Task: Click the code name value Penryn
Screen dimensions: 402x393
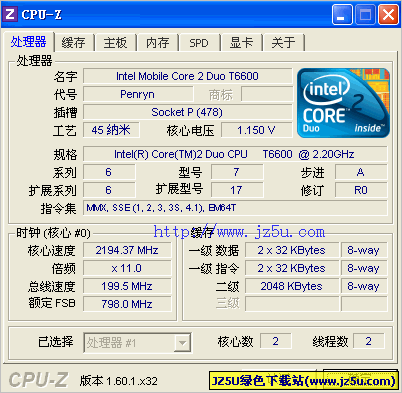Action: tap(138, 94)
